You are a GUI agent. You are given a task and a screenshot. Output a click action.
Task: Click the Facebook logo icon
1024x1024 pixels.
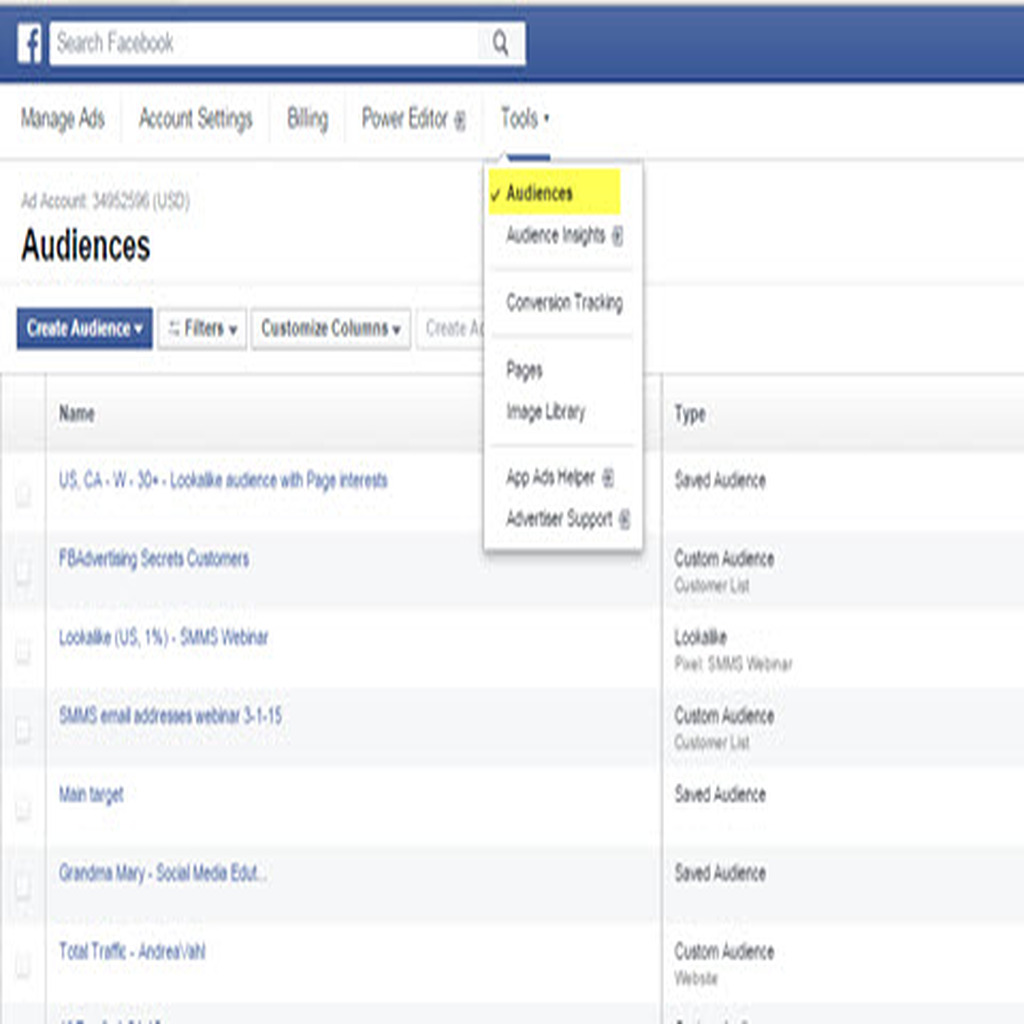point(29,43)
